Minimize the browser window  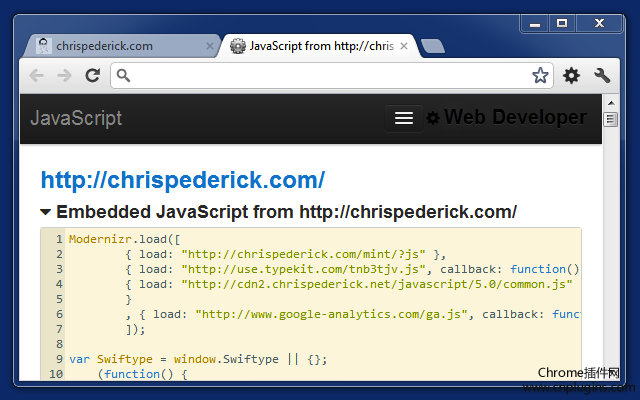535,24
